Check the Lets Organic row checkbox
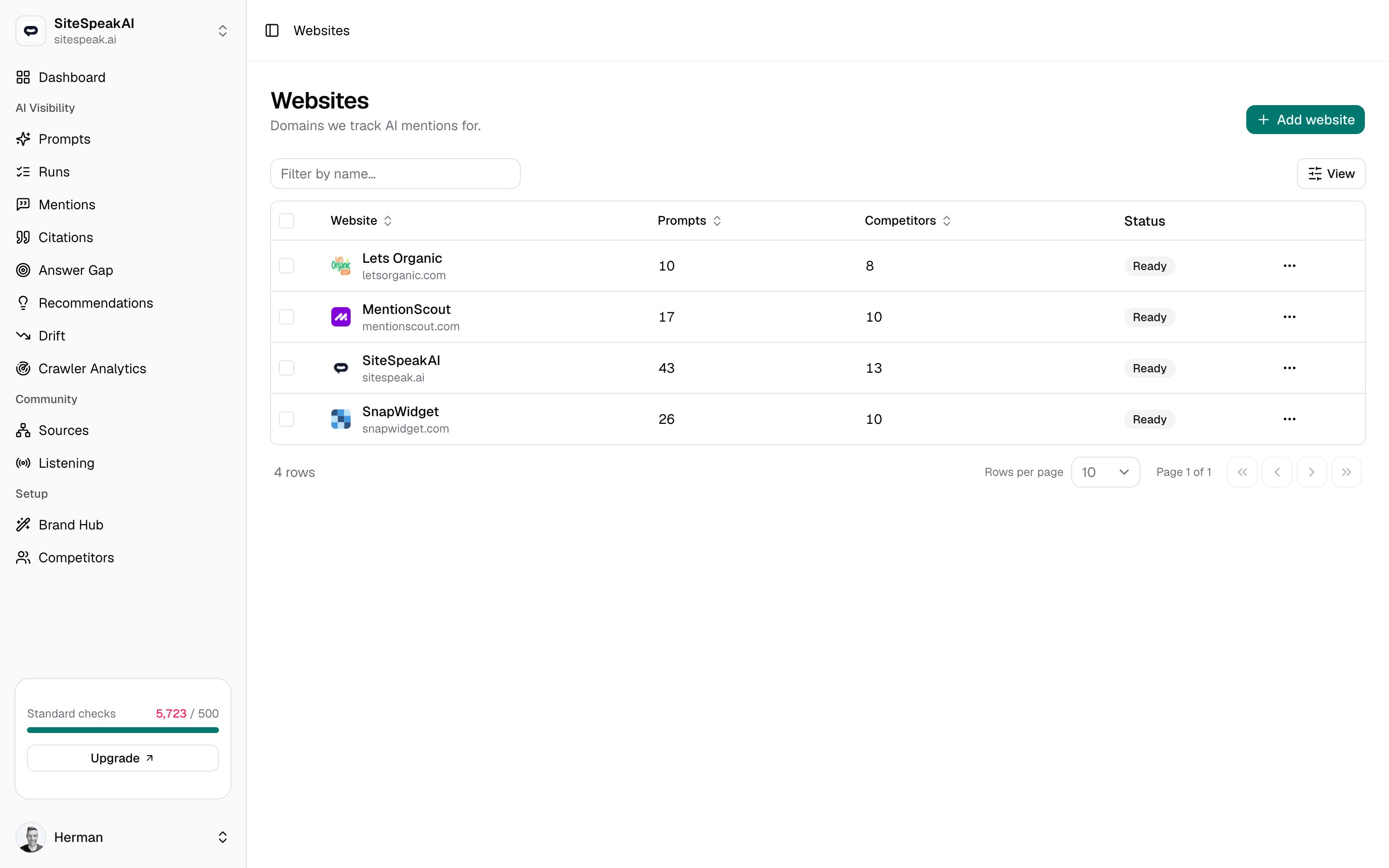Image resolution: width=1389 pixels, height=868 pixels. 286,266
